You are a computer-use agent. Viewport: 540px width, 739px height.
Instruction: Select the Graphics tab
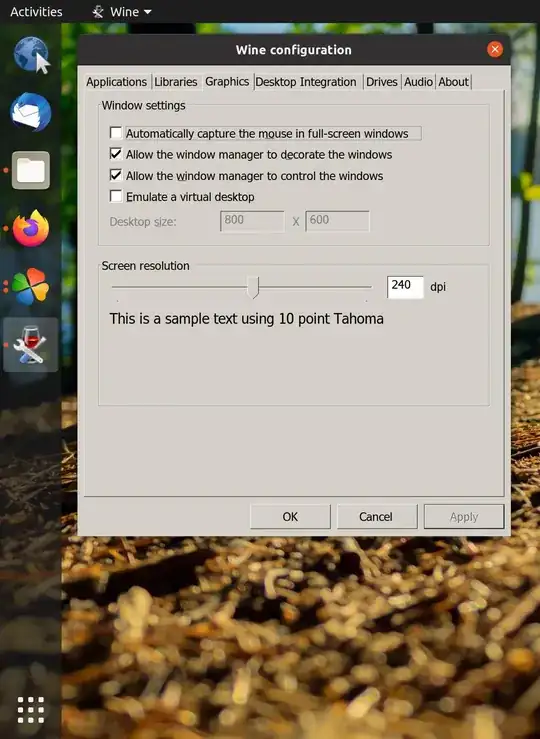click(x=227, y=82)
